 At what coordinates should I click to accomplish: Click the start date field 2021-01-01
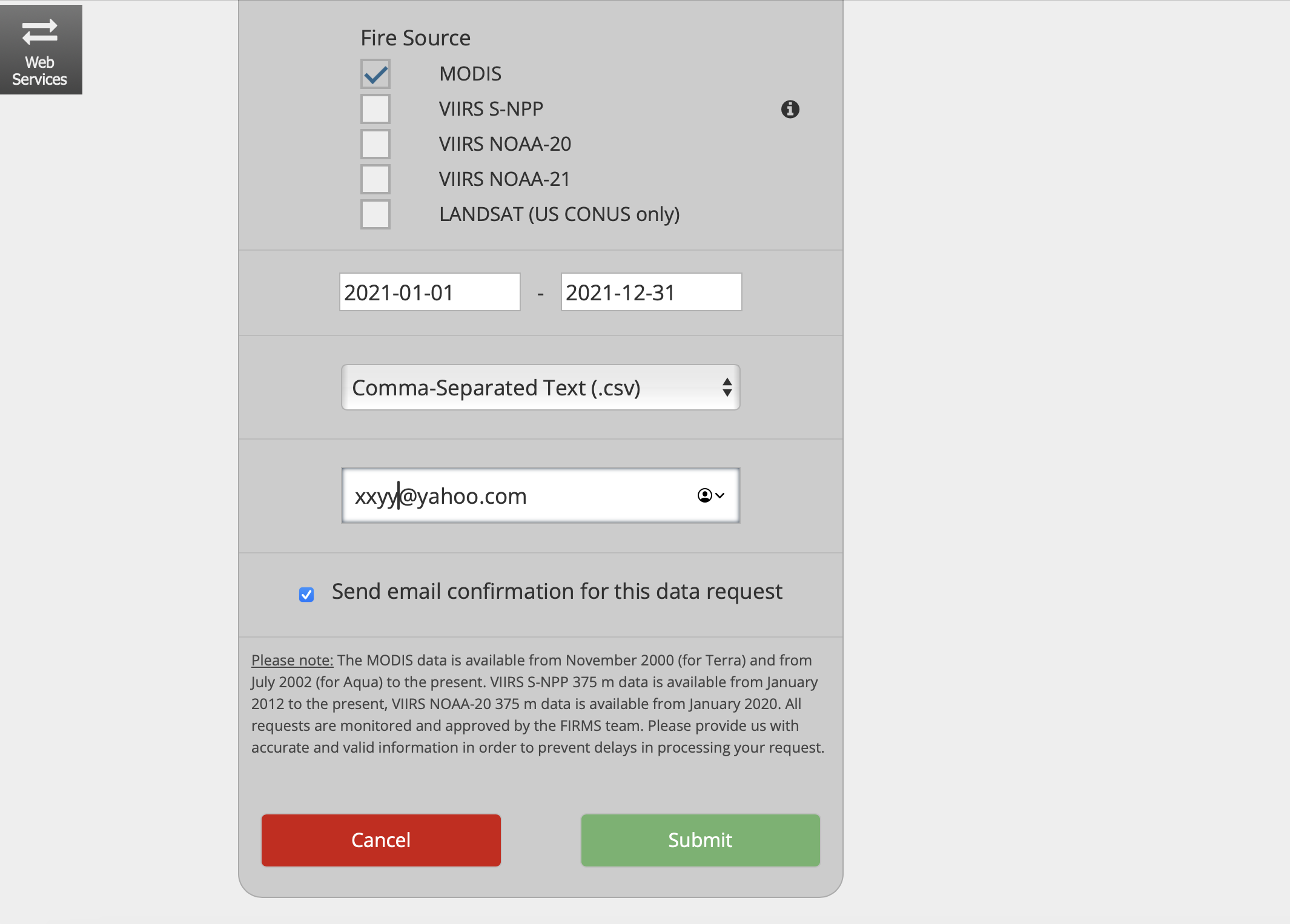[429, 292]
